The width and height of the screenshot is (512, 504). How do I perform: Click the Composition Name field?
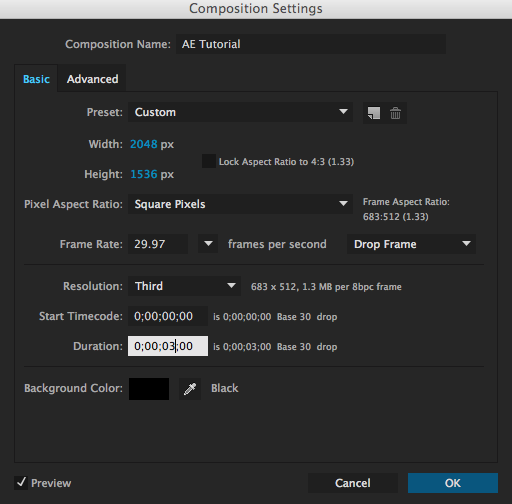pos(311,44)
